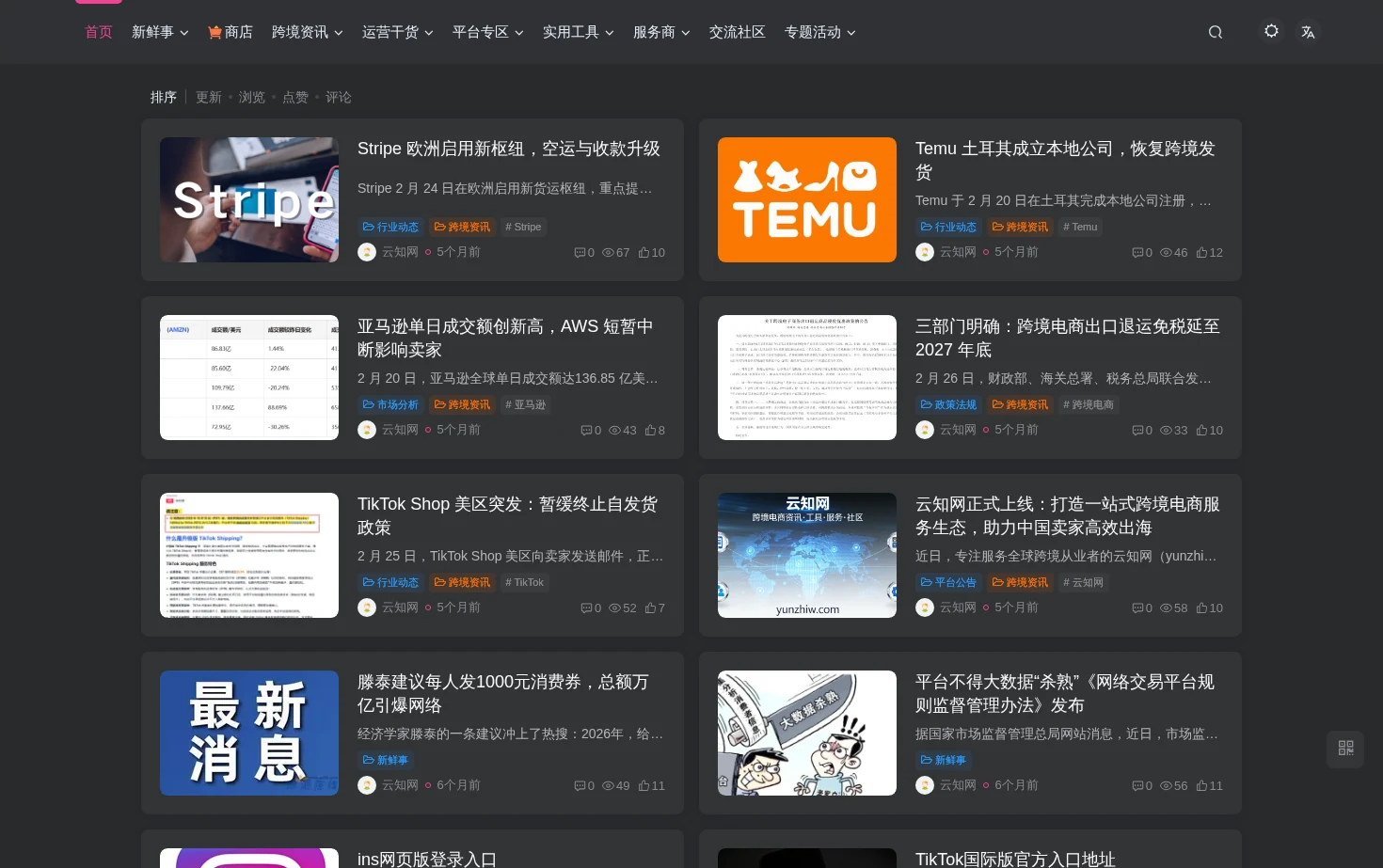The width and height of the screenshot is (1383, 868).
Task: Expand the 跨境资讯 dropdown menu
Action: click(x=307, y=32)
